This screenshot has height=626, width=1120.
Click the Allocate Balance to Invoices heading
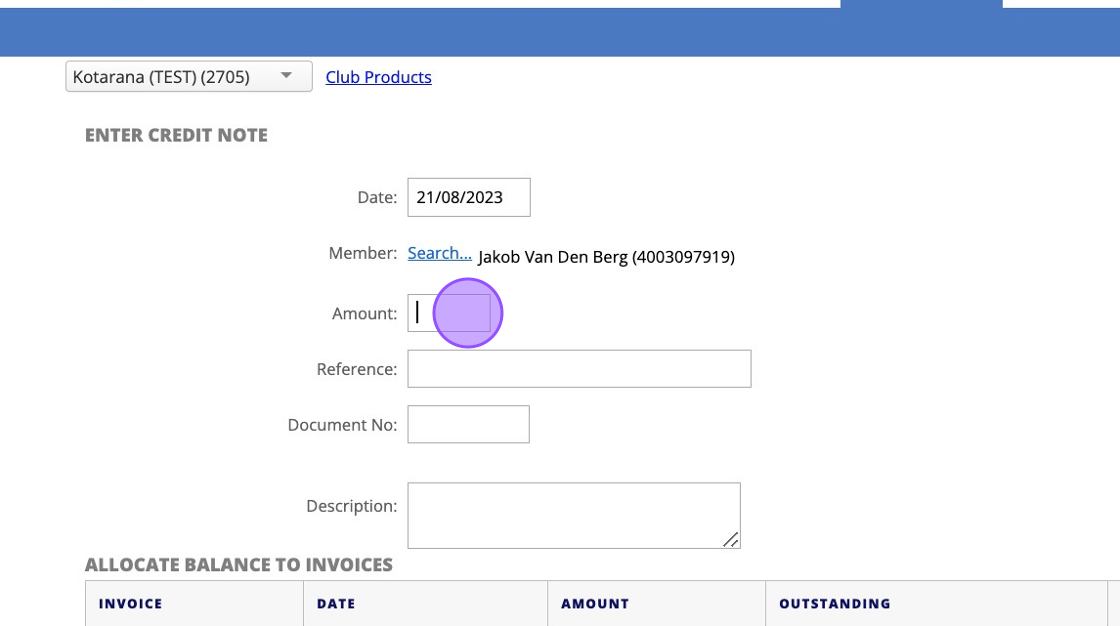click(239, 565)
